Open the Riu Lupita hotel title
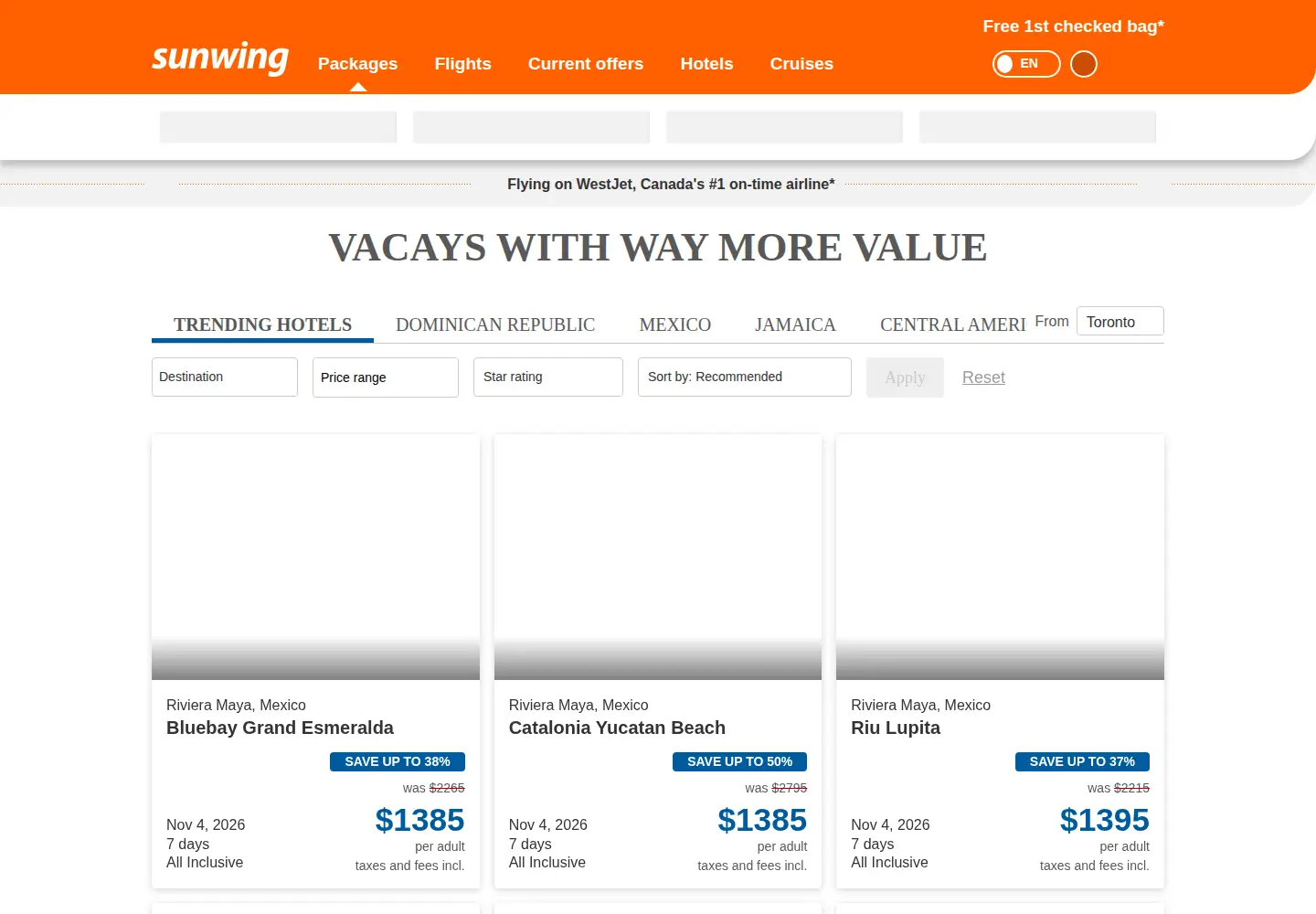The height and width of the screenshot is (914, 1316). (896, 728)
